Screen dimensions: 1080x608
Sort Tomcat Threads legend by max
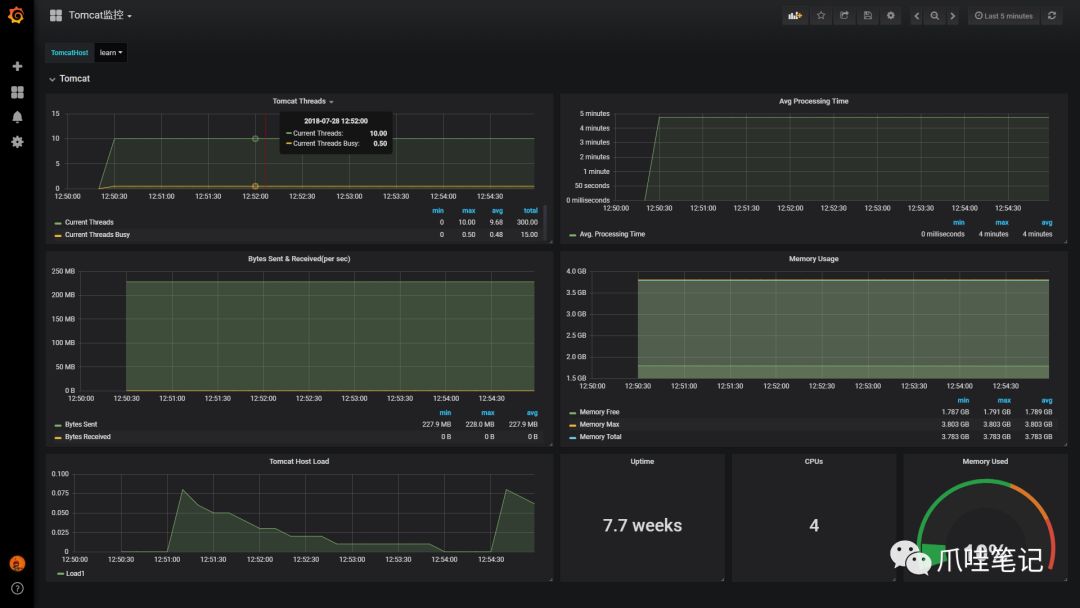click(468, 211)
